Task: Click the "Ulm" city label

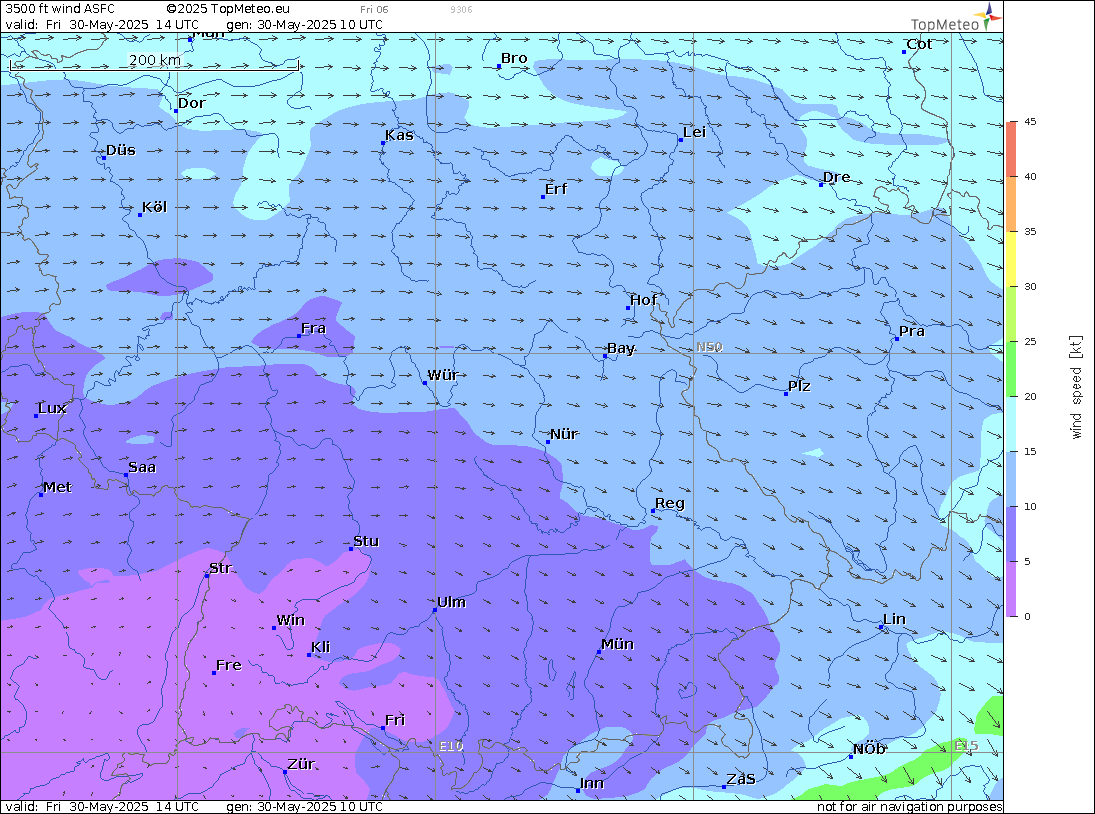Action: coord(451,603)
